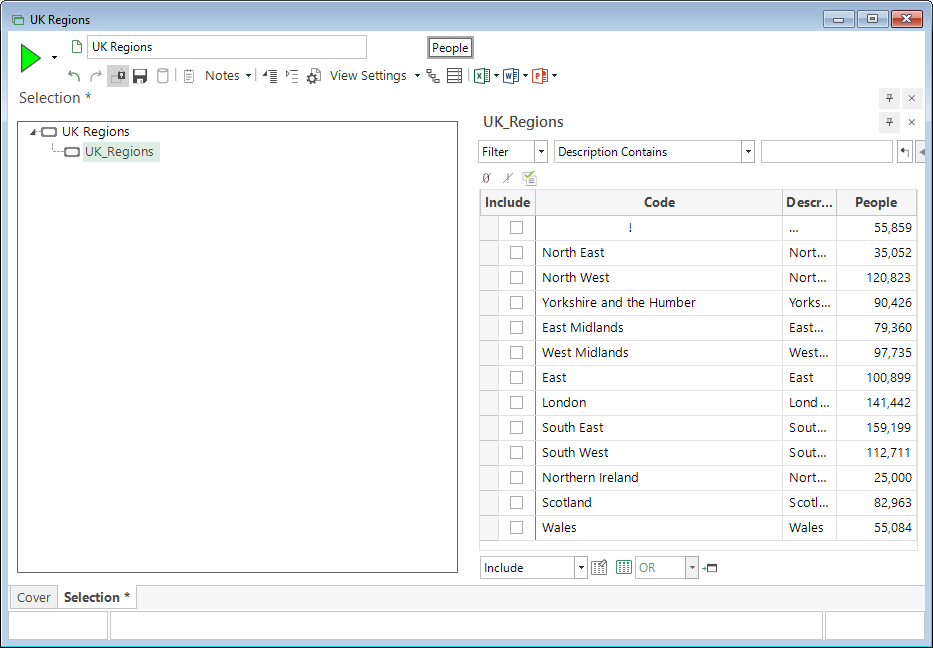Tick the Include checkbox for London

coord(516,402)
